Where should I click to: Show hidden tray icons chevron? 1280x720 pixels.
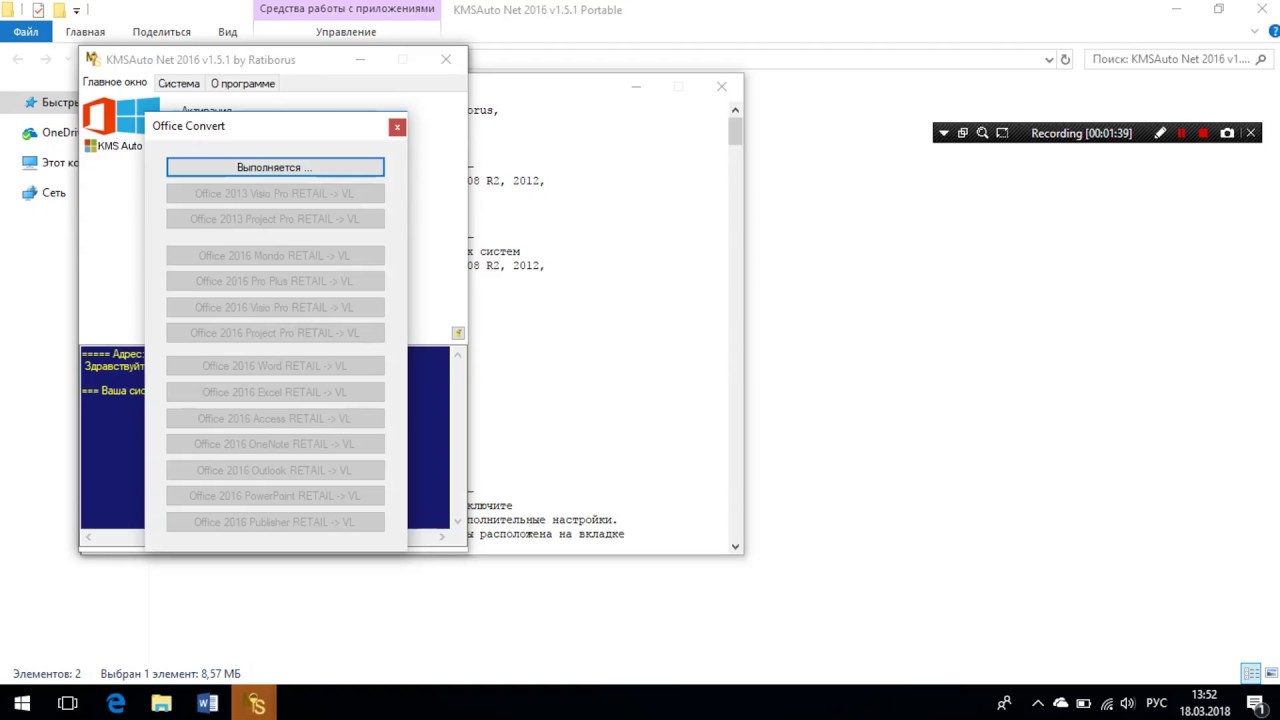[1038, 704]
